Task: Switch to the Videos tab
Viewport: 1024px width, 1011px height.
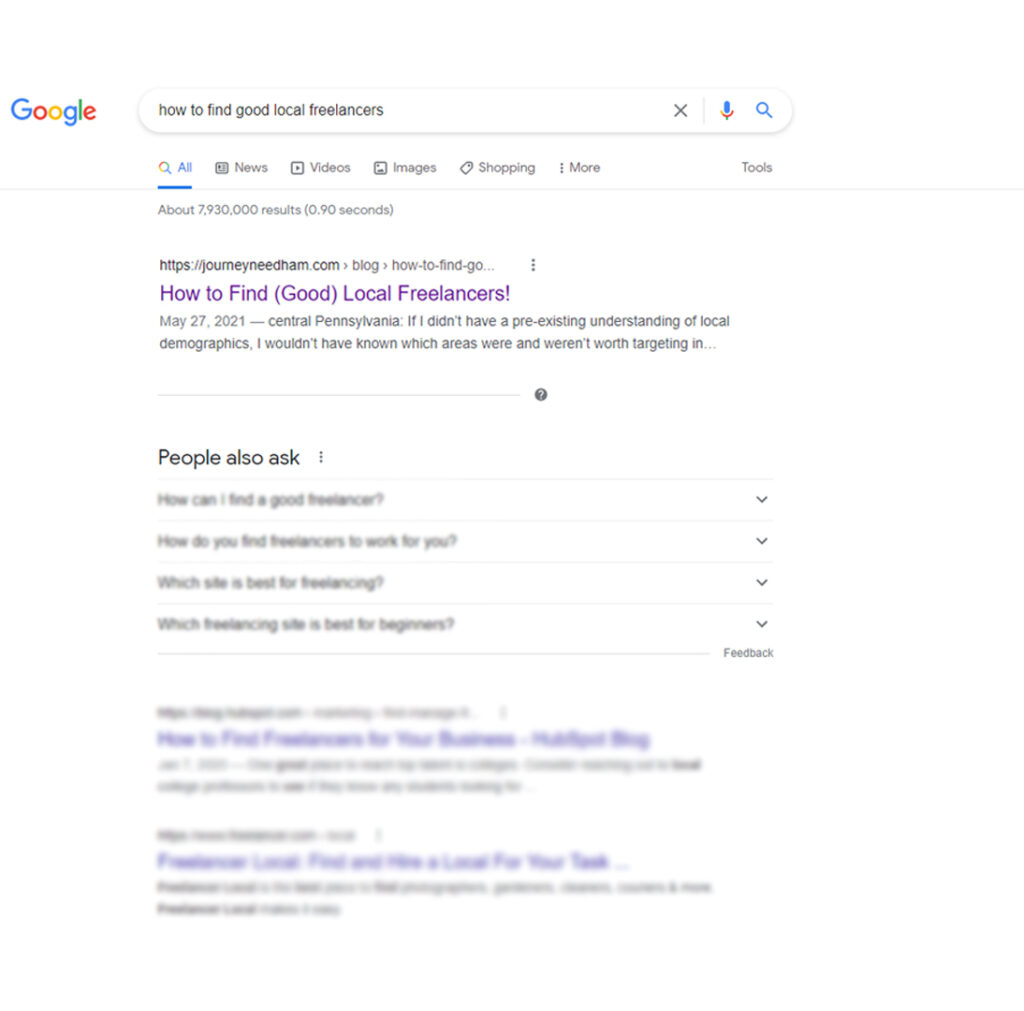Action: click(321, 168)
